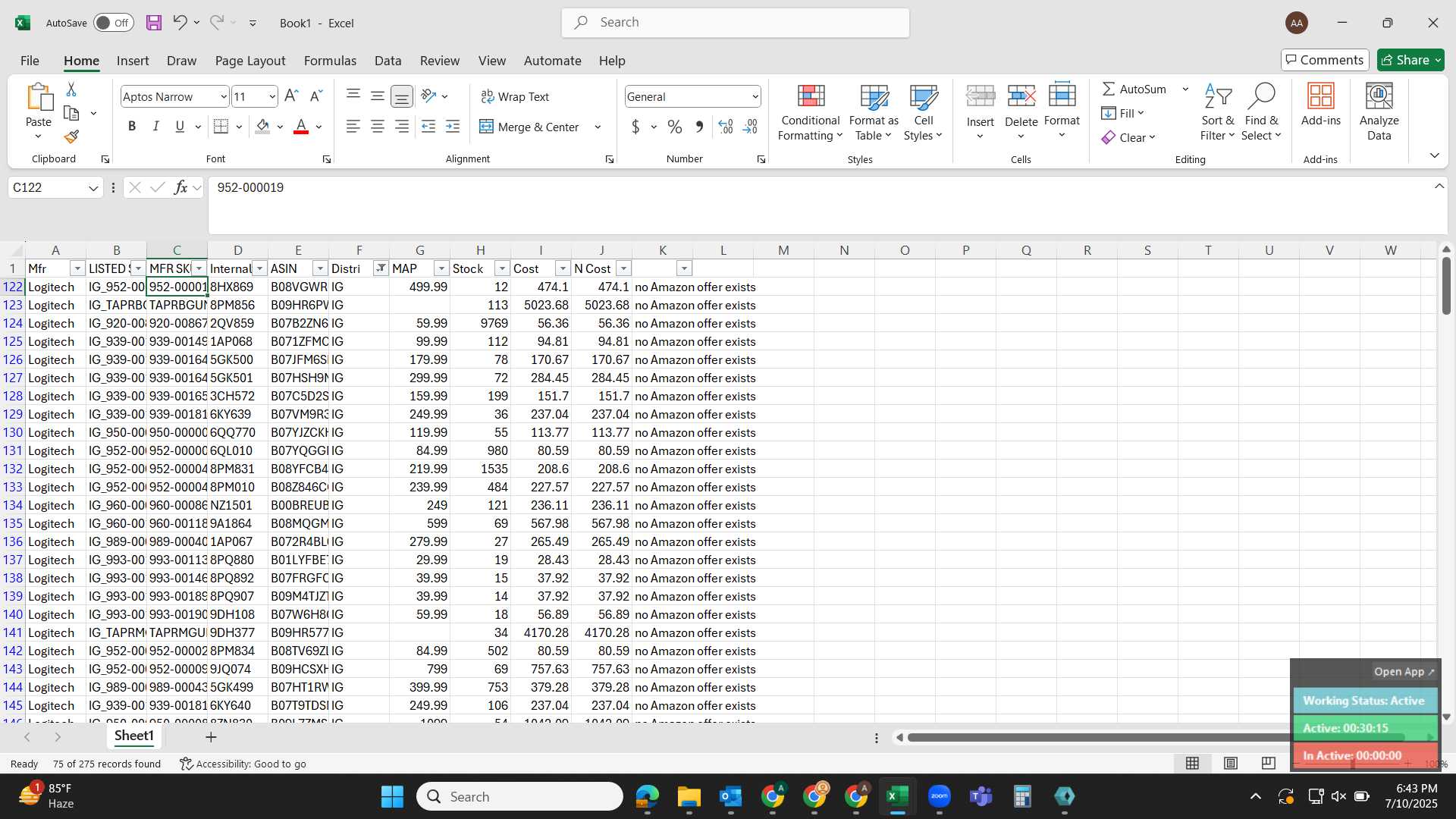Expand the font name combo box

(x=223, y=96)
